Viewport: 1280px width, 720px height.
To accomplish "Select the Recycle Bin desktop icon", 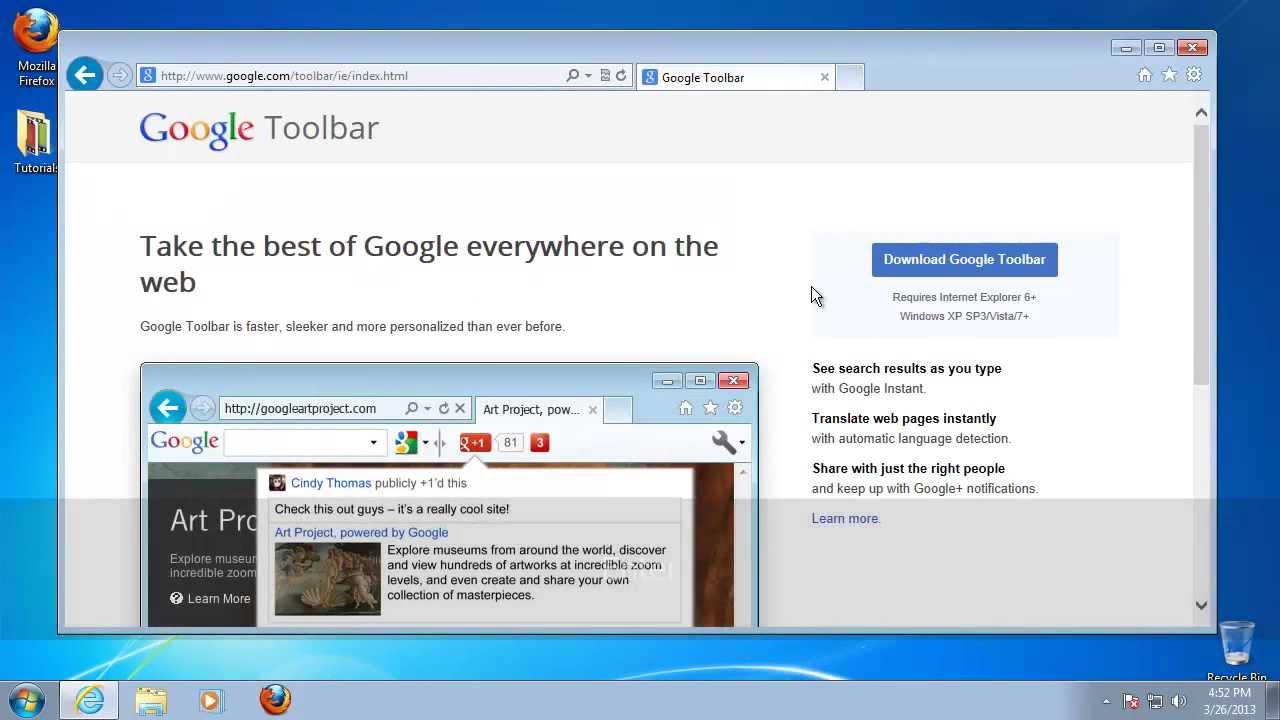I will point(1237,650).
